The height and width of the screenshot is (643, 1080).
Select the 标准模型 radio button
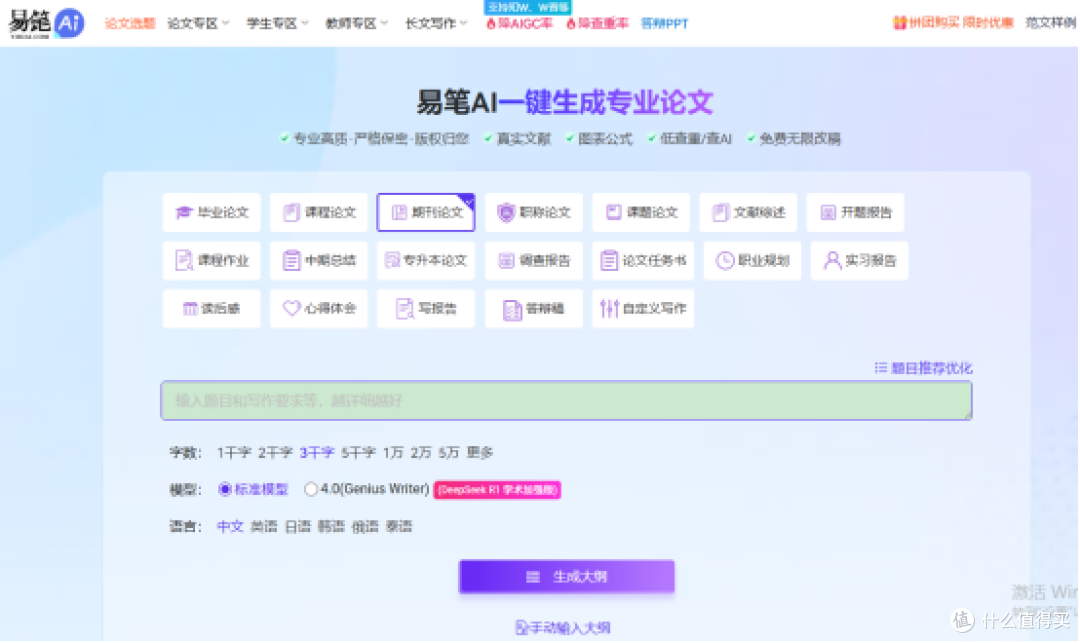point(225,489)
